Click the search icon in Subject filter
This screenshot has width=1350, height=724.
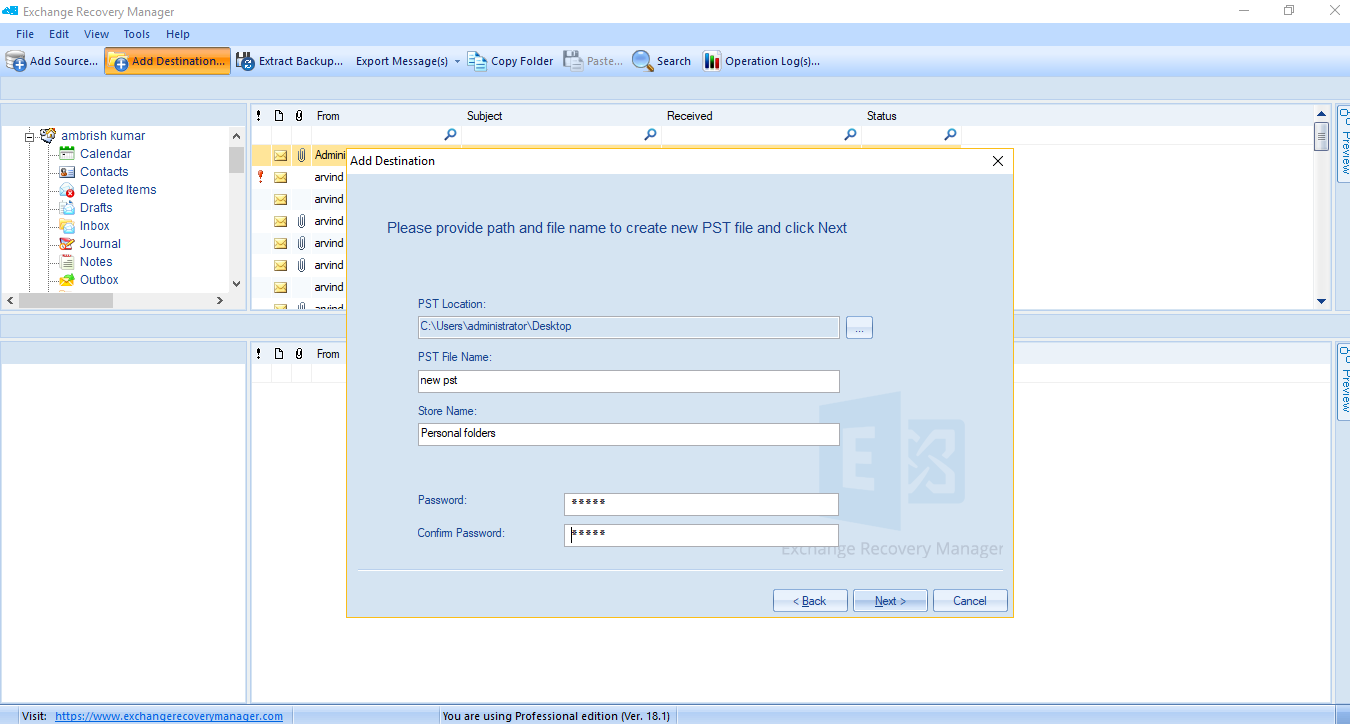pos(650,135)
